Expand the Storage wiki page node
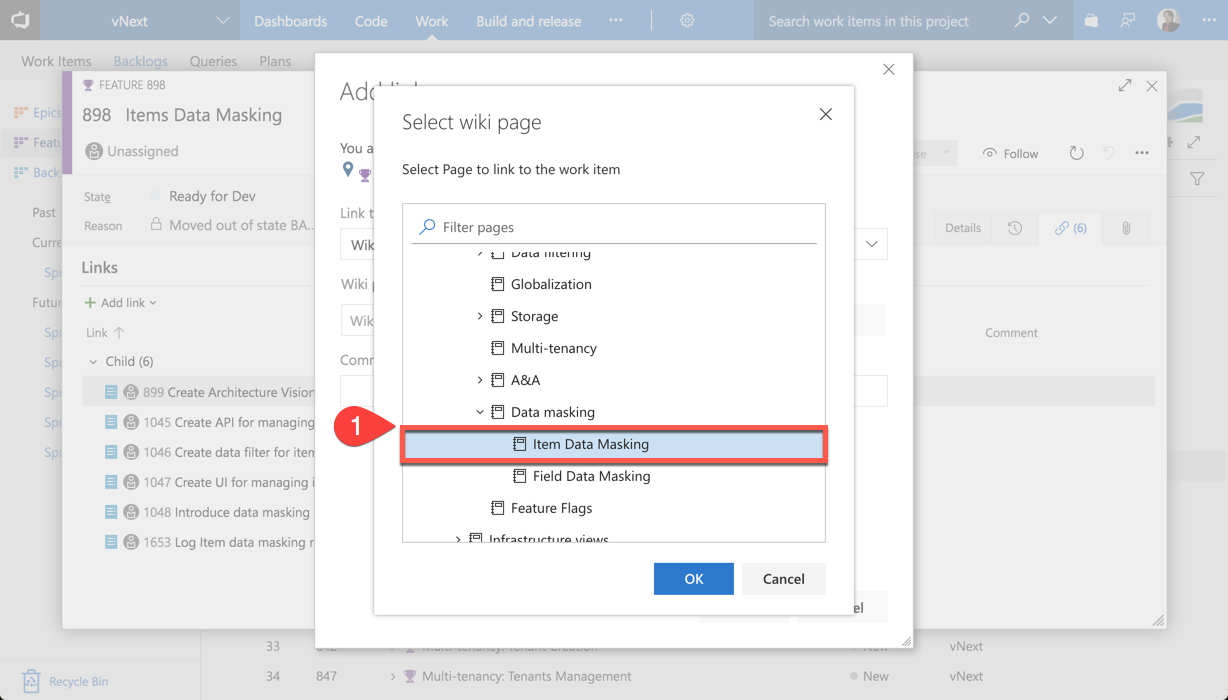This screenshot has width=1228, height=700. pos(480,316)
